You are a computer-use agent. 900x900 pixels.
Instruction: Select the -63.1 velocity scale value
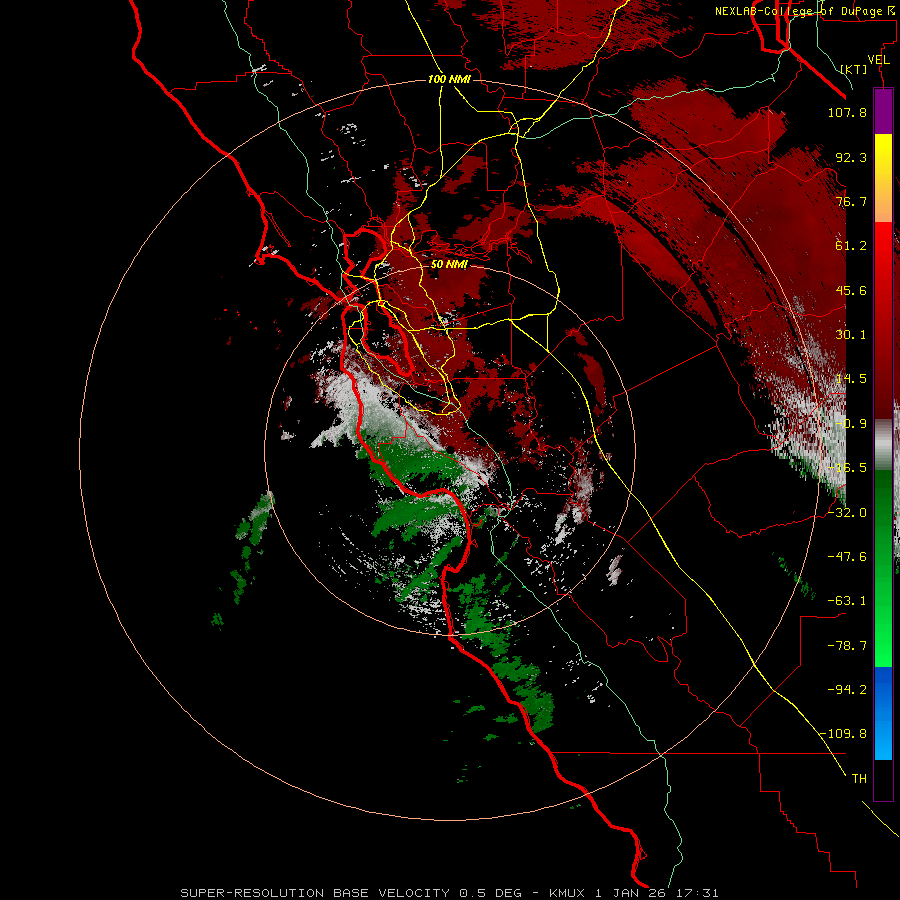point(847,601)
